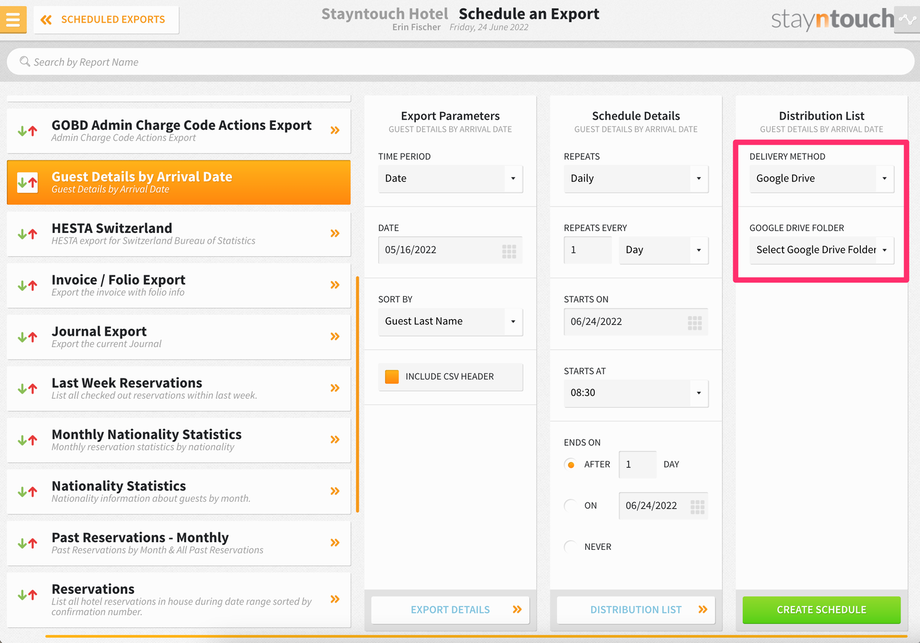Click the Date field showing 05/16/2022
The width and height of the screenshot is (920, 643).
click(450, 250)
